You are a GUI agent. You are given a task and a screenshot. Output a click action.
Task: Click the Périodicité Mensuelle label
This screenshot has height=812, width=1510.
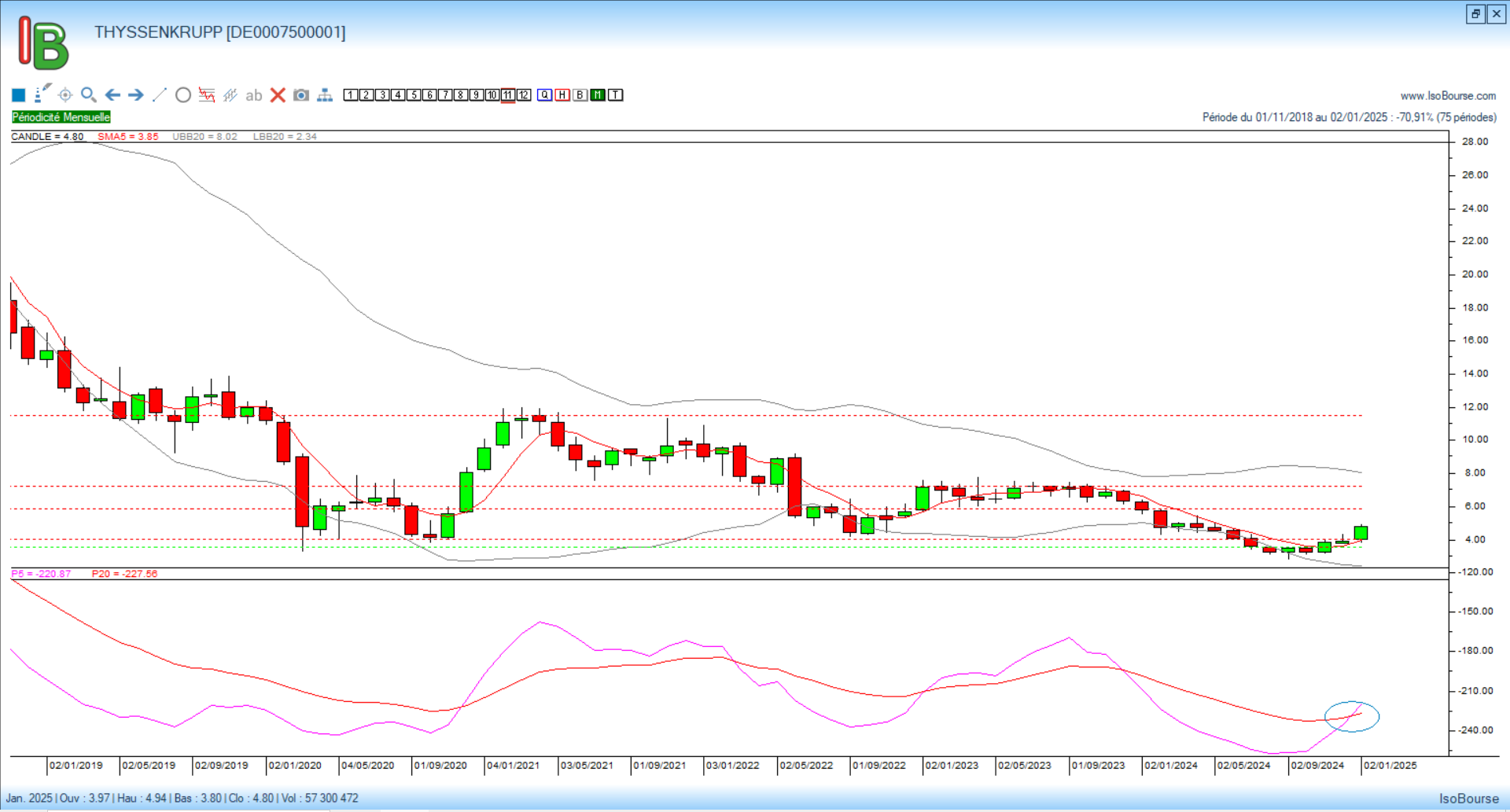[x=61, y=117]
